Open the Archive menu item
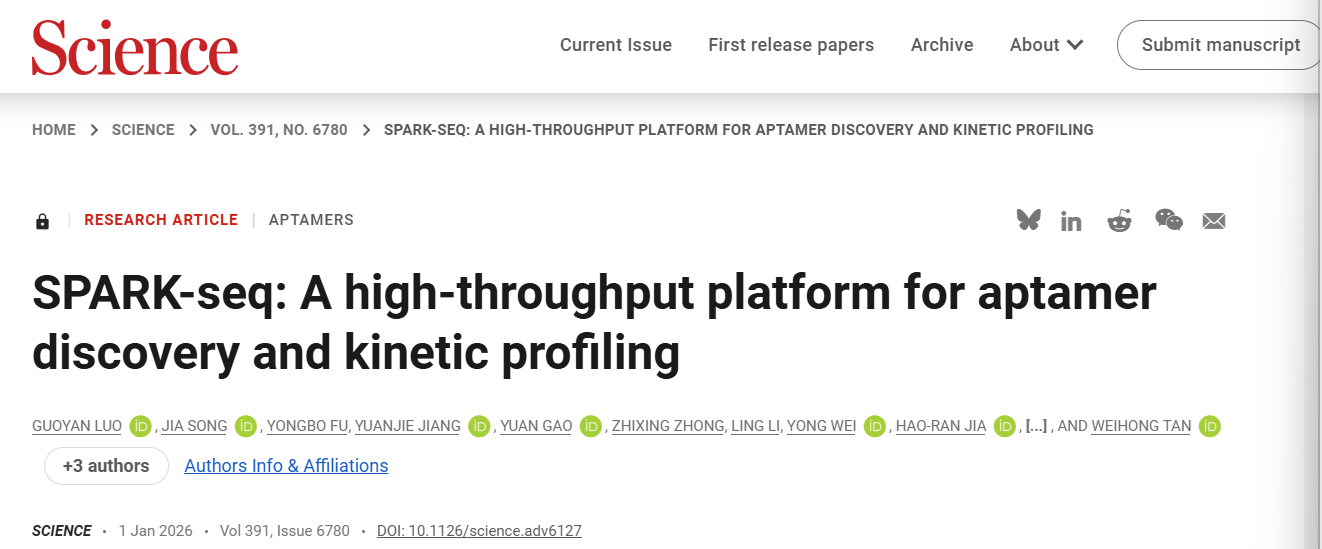 click(941, 45)
